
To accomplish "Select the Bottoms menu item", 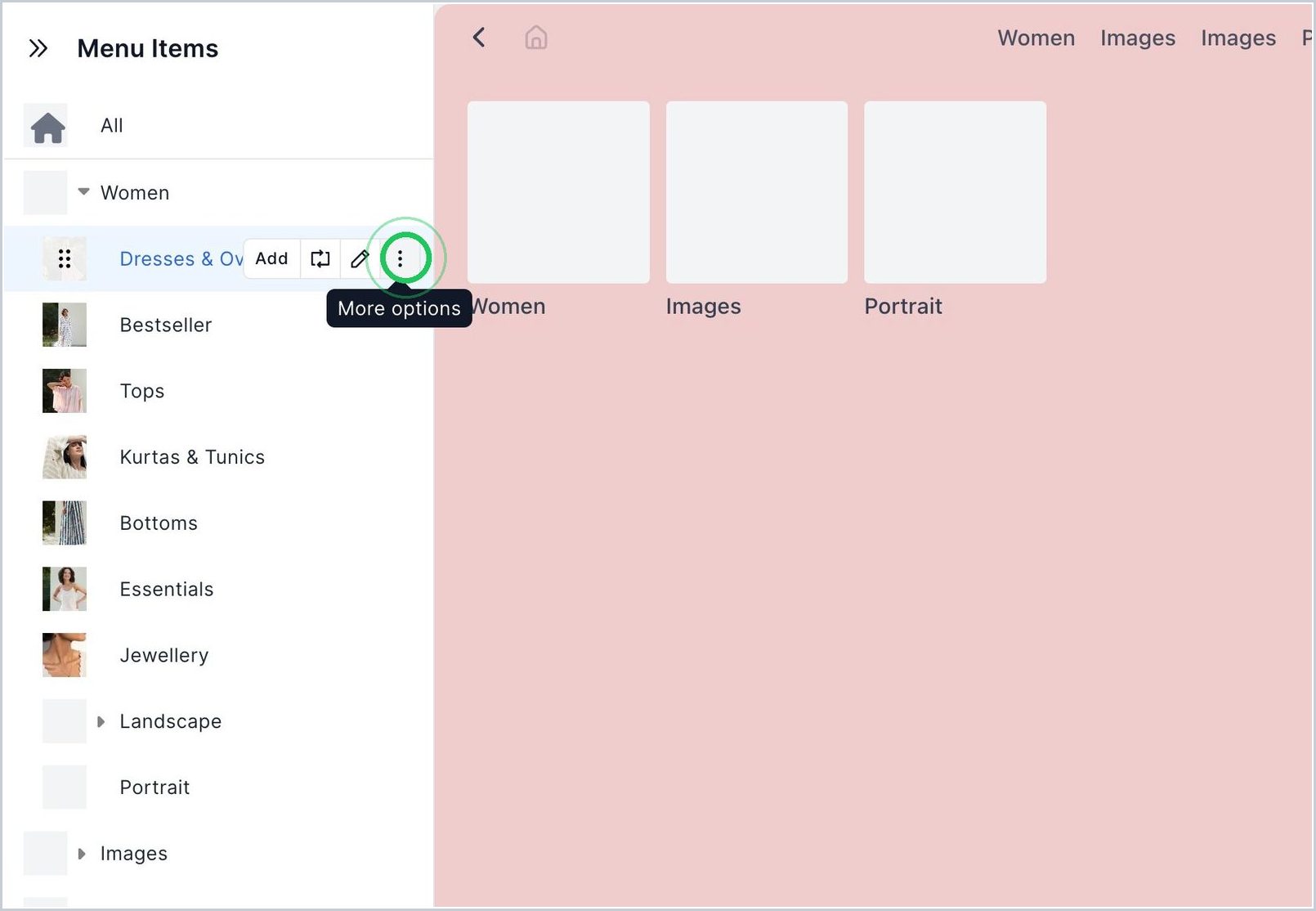I will (x=218, y=523).
